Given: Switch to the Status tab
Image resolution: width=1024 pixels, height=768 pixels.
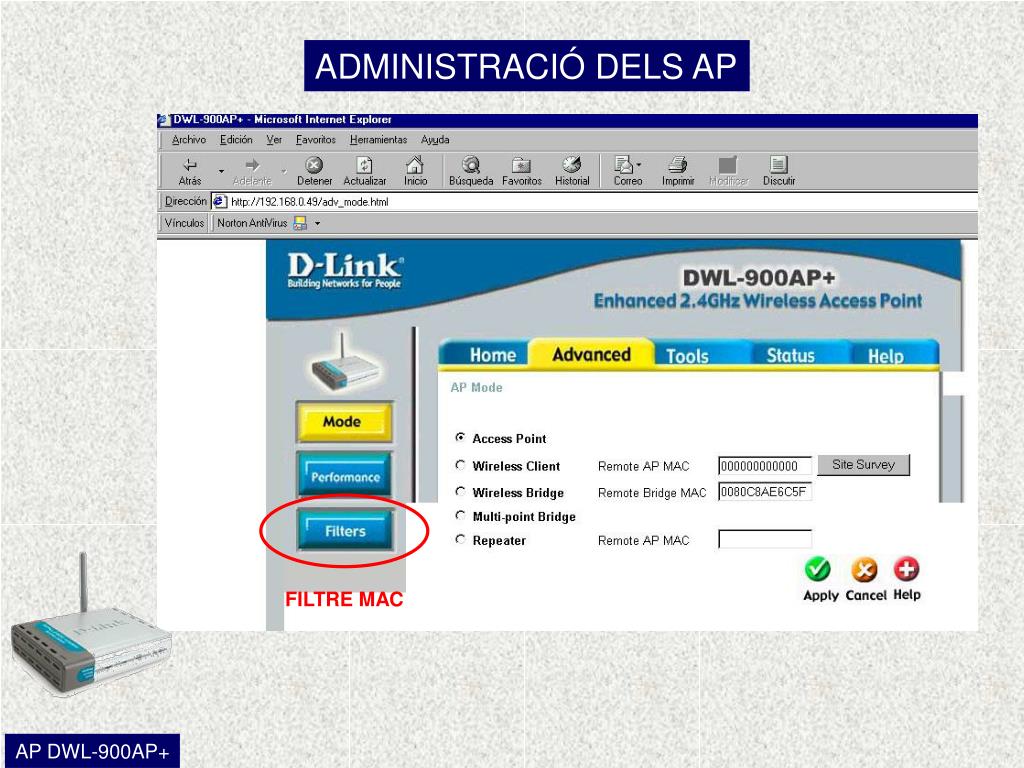Looking at the screenshot, I should point(790,355).
